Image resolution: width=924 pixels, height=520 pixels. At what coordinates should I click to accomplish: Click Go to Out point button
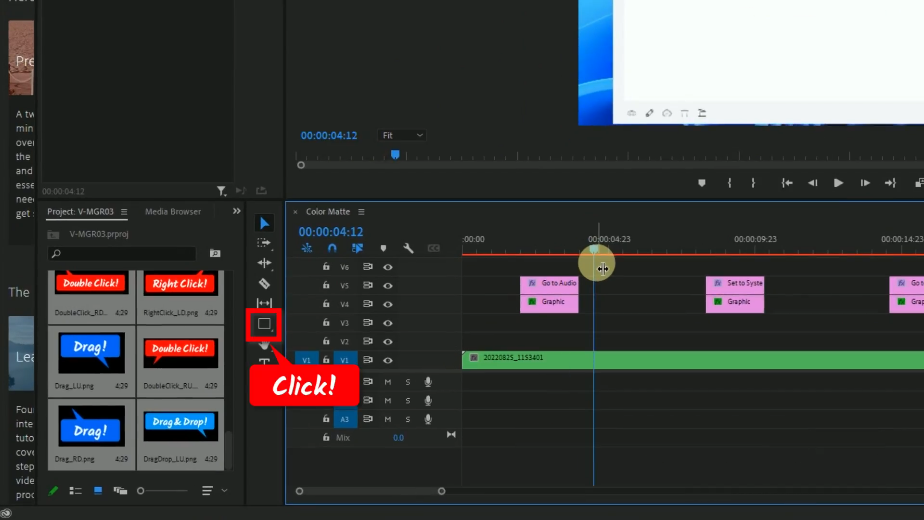click(890, 183)
